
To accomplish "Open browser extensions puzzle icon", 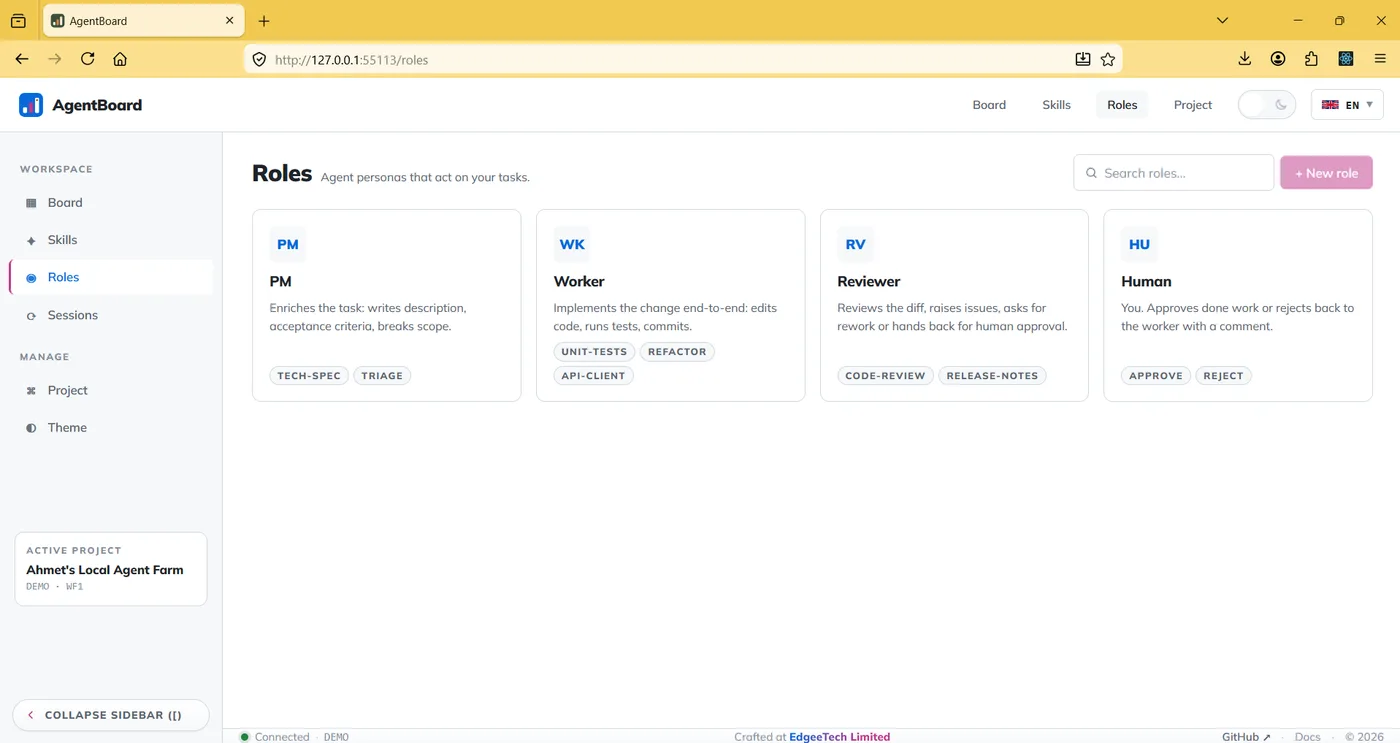I will click(x=1312, y=59).
